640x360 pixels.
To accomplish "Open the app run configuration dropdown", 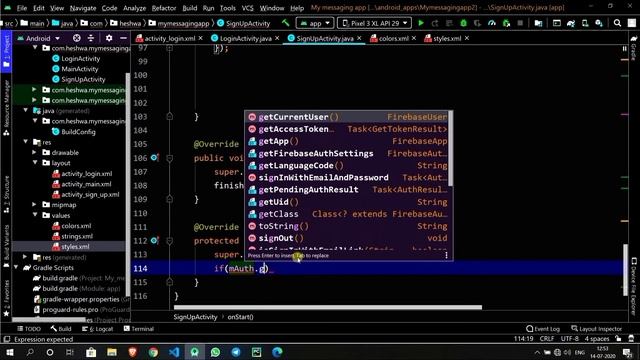I will (x=315, y=23).
